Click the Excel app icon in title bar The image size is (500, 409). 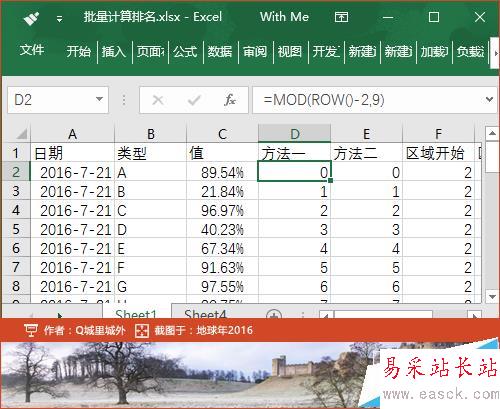tap(31, 18)
